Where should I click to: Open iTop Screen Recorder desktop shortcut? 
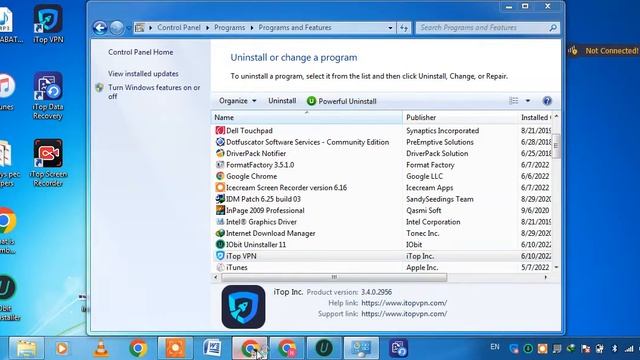point(48,163)
